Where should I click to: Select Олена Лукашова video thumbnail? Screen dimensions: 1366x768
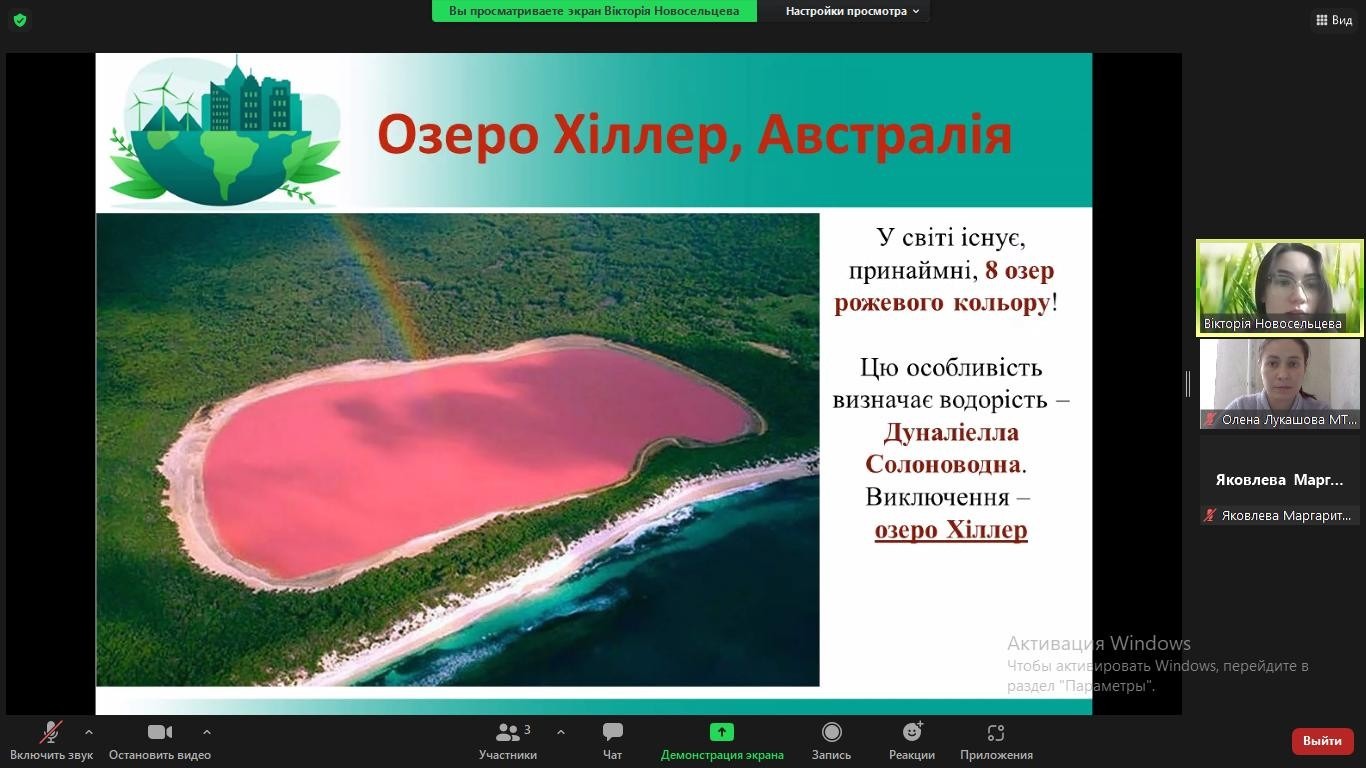(1280, 383)
